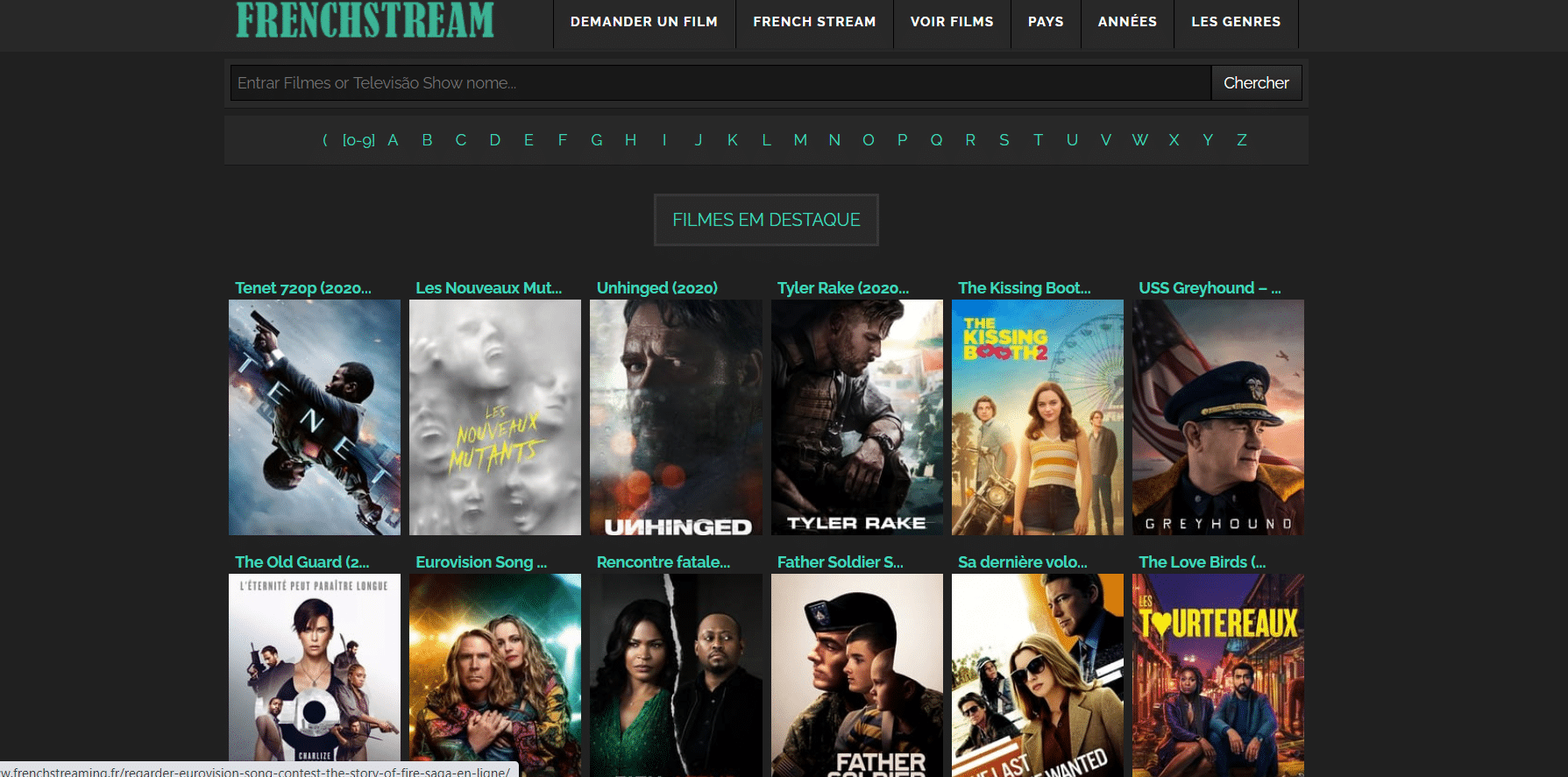This screenshot has width=1568, height=777.
Task: Open the Eurovision Song Contest poster
Action: [495, 675]
